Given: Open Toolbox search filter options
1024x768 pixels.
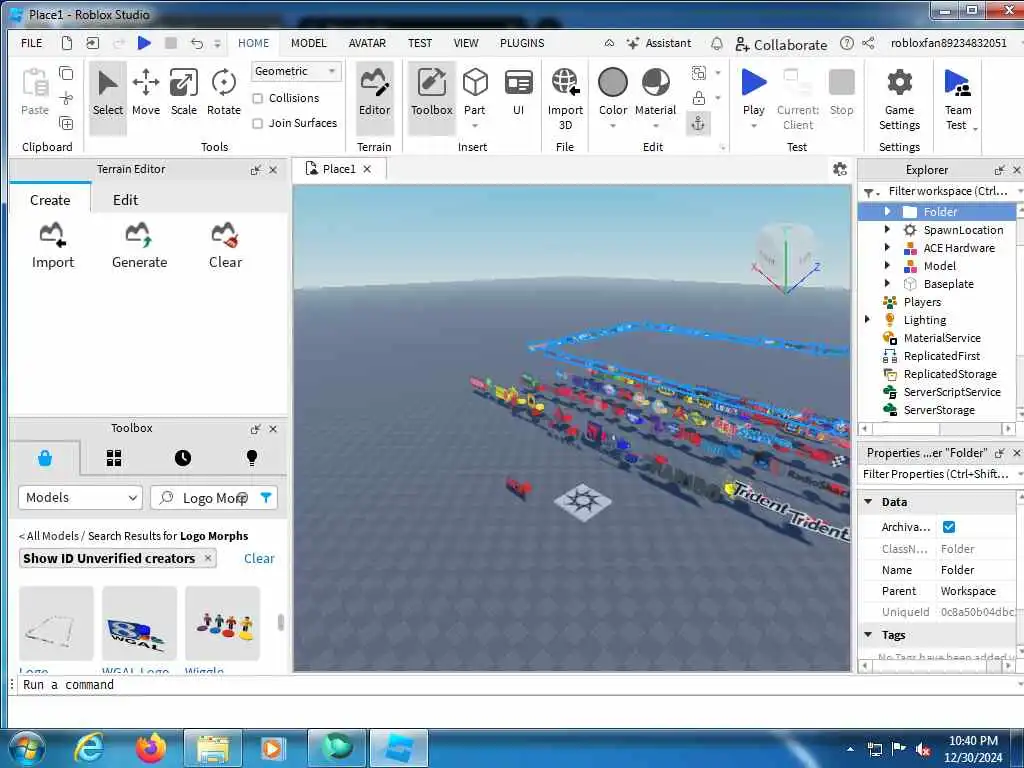Looking at the screenshot, I should [x=266, y=498].
